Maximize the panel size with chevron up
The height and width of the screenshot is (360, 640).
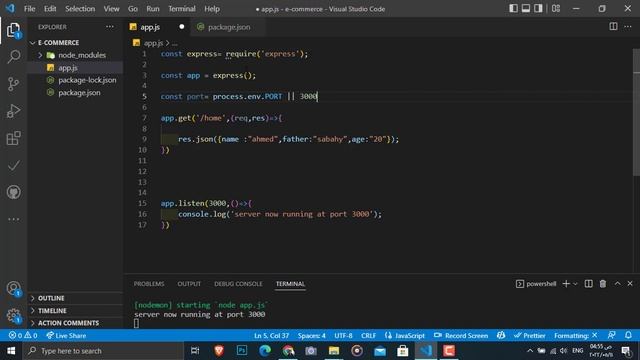[617, 283]
